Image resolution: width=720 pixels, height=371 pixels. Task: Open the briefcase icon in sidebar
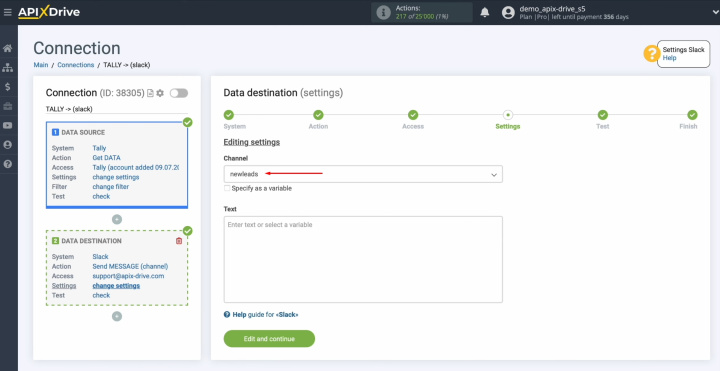pos(7,106)
